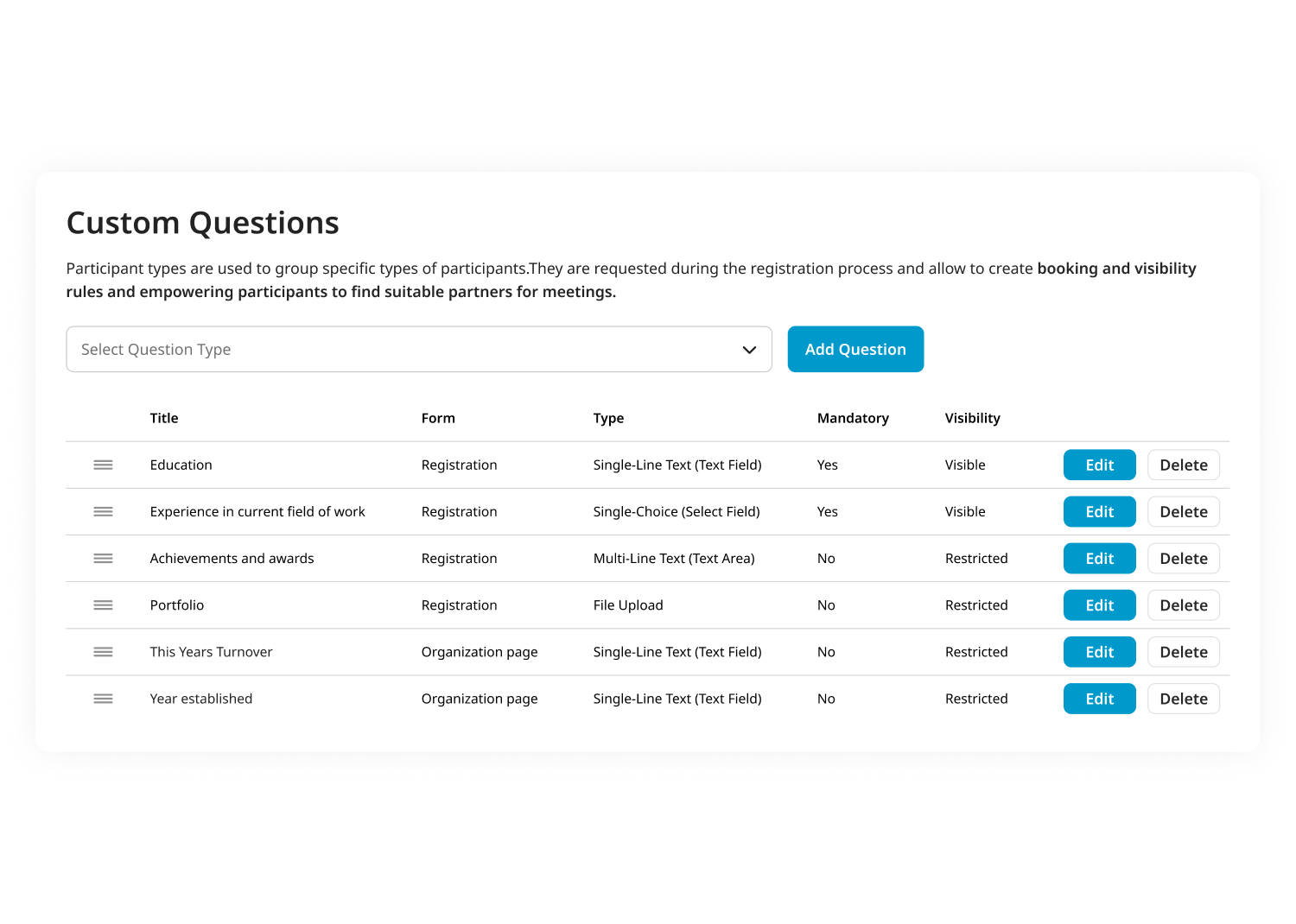Delete the Achievements and awards question
This screenshot has width=1296, height=924.
1183,558
